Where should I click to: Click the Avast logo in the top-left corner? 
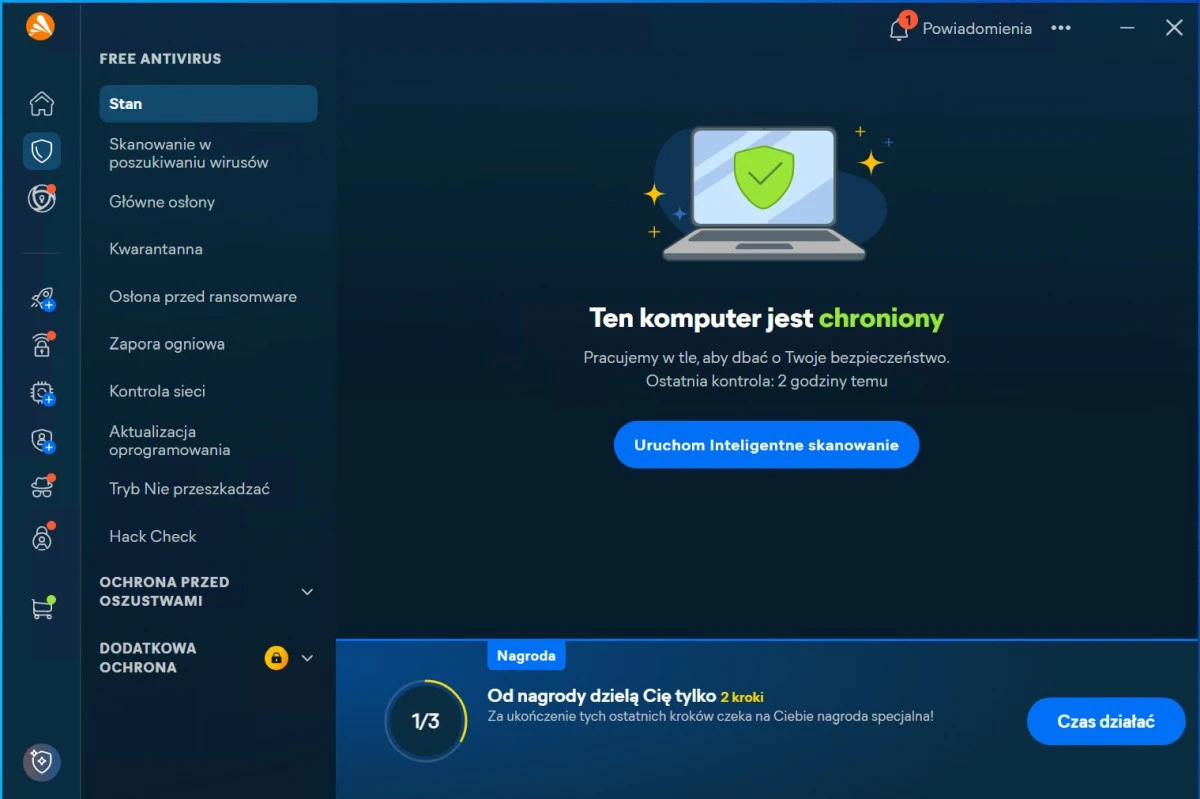click(x=41, y=27)
